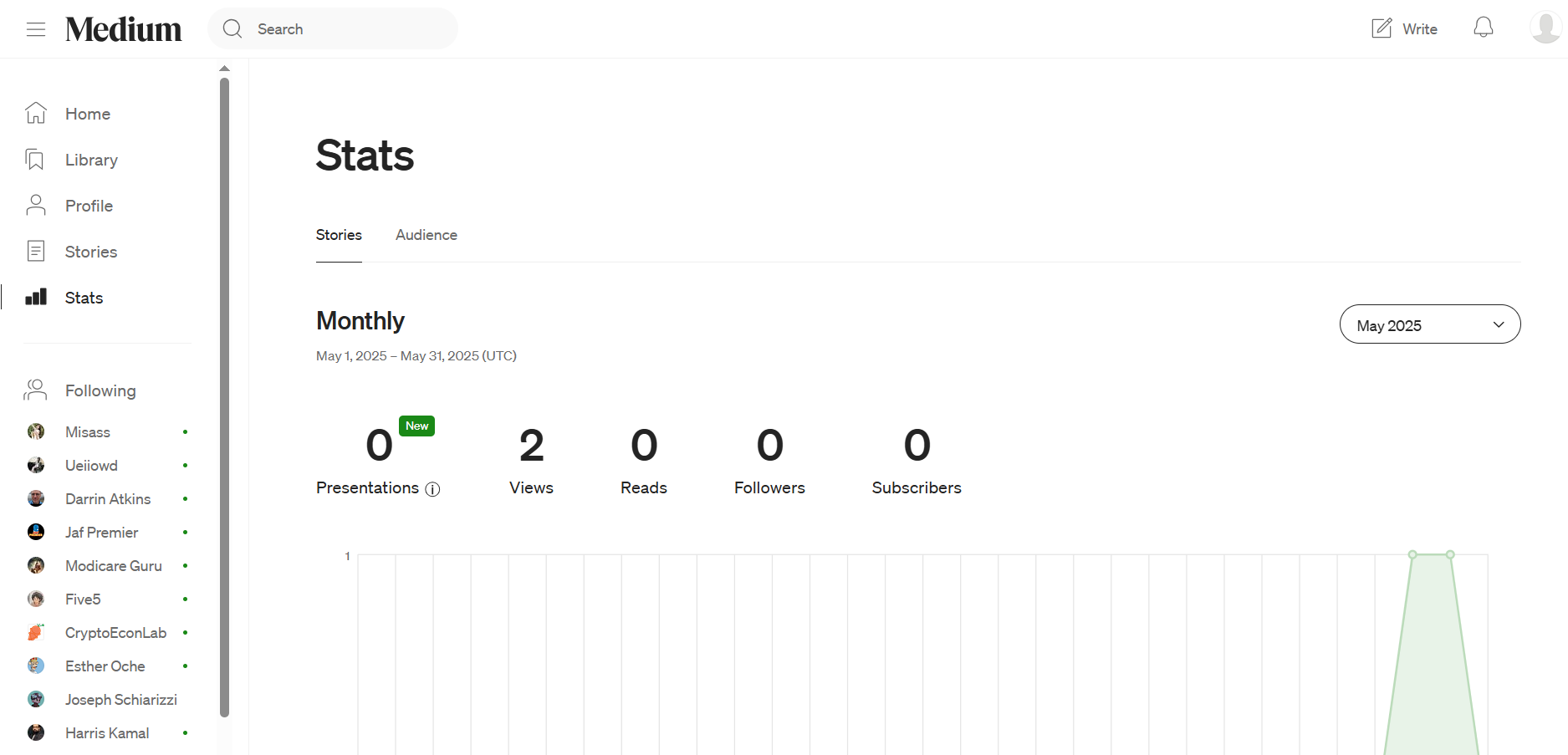Click the Misass avatar
Viewport: 1568px width, 755px height.
point(36,431)
